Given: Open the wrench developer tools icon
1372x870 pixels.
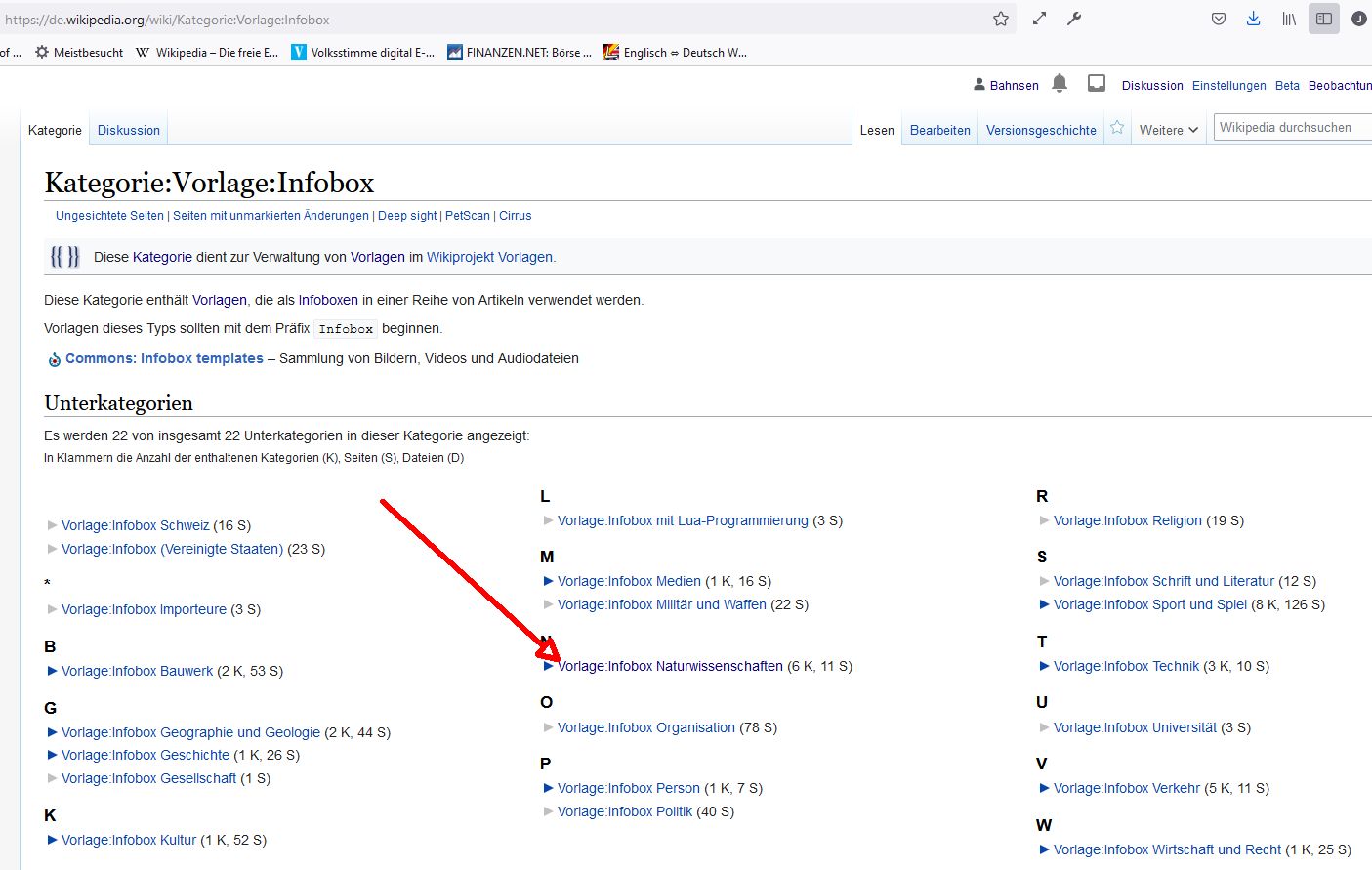Looking at the screenshot, I should pos(1074,19).
